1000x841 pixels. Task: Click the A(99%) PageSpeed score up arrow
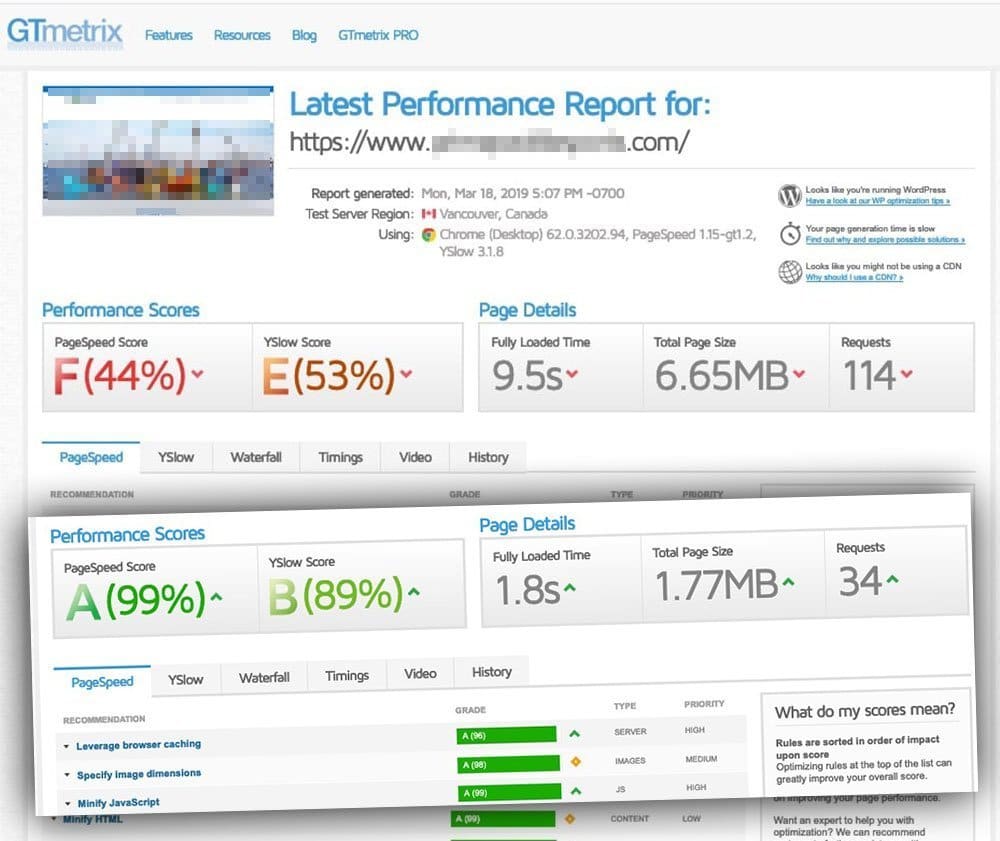point(216,597)
